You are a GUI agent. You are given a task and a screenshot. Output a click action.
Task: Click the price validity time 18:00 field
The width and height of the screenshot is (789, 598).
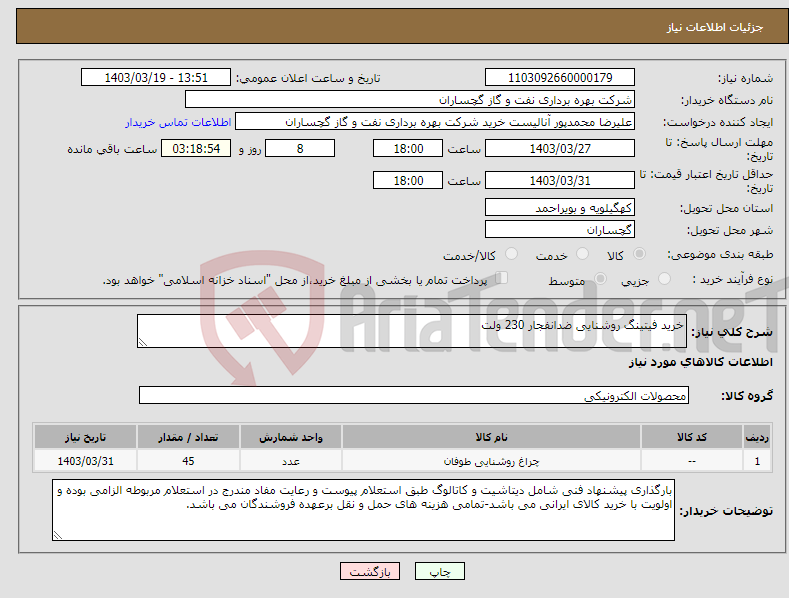click(x=408, y=180)
